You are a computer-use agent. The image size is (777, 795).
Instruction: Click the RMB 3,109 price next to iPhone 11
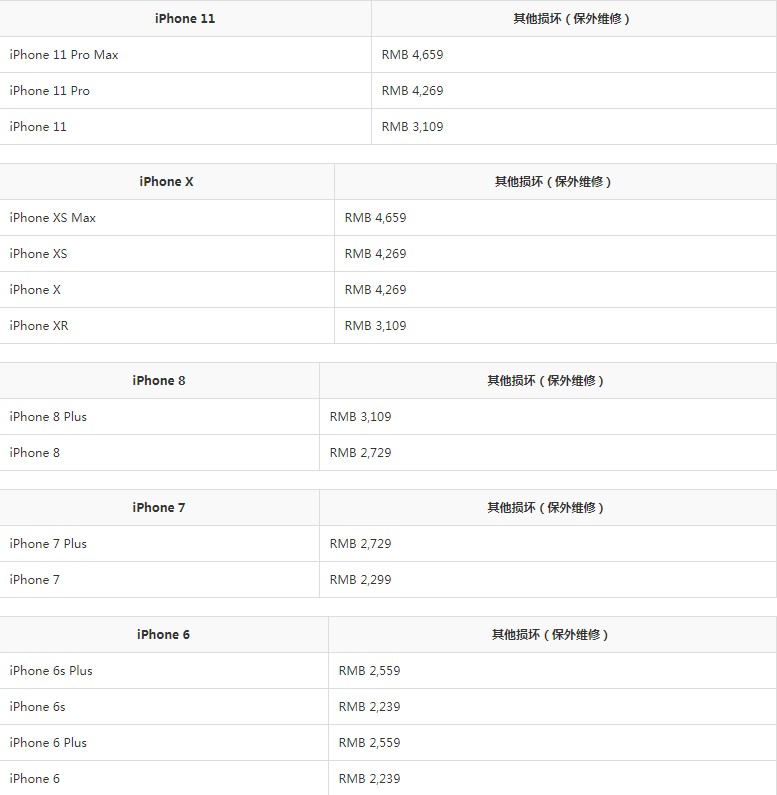(x=412, y=127)
